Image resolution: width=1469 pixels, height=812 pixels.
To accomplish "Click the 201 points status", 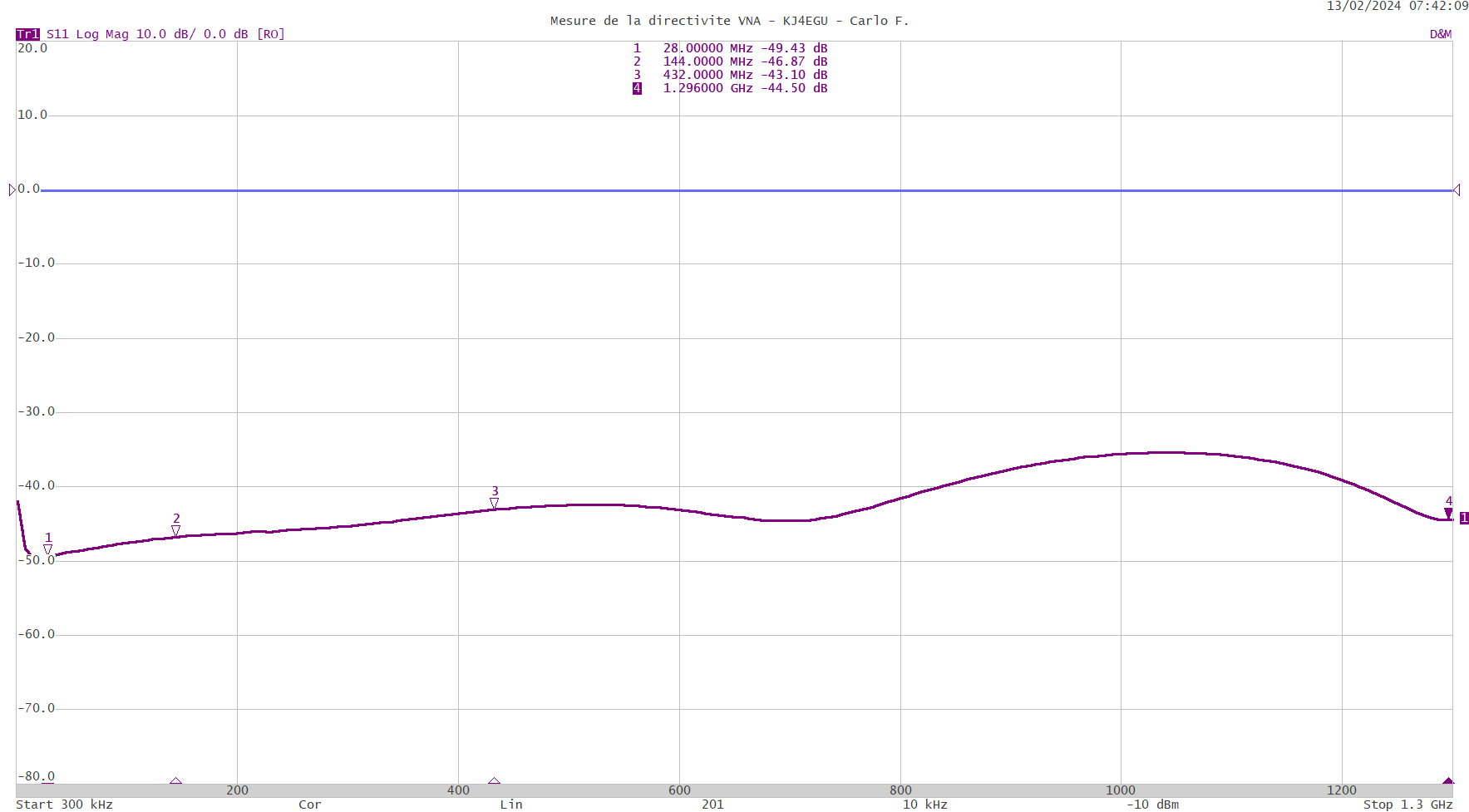I will tap(712, 804).
